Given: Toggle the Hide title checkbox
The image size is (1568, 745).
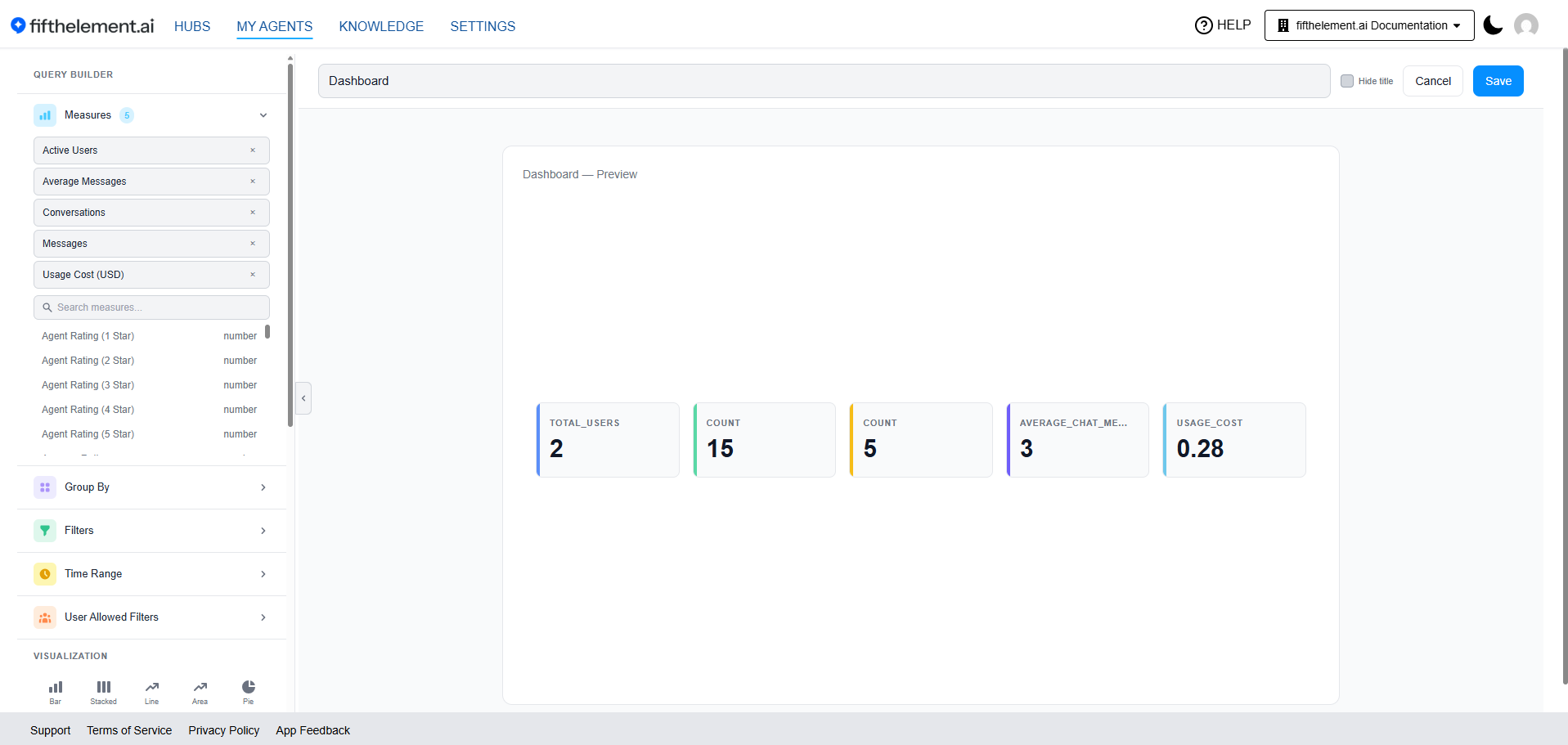Looking at the screenshot, I should 1347,81.
